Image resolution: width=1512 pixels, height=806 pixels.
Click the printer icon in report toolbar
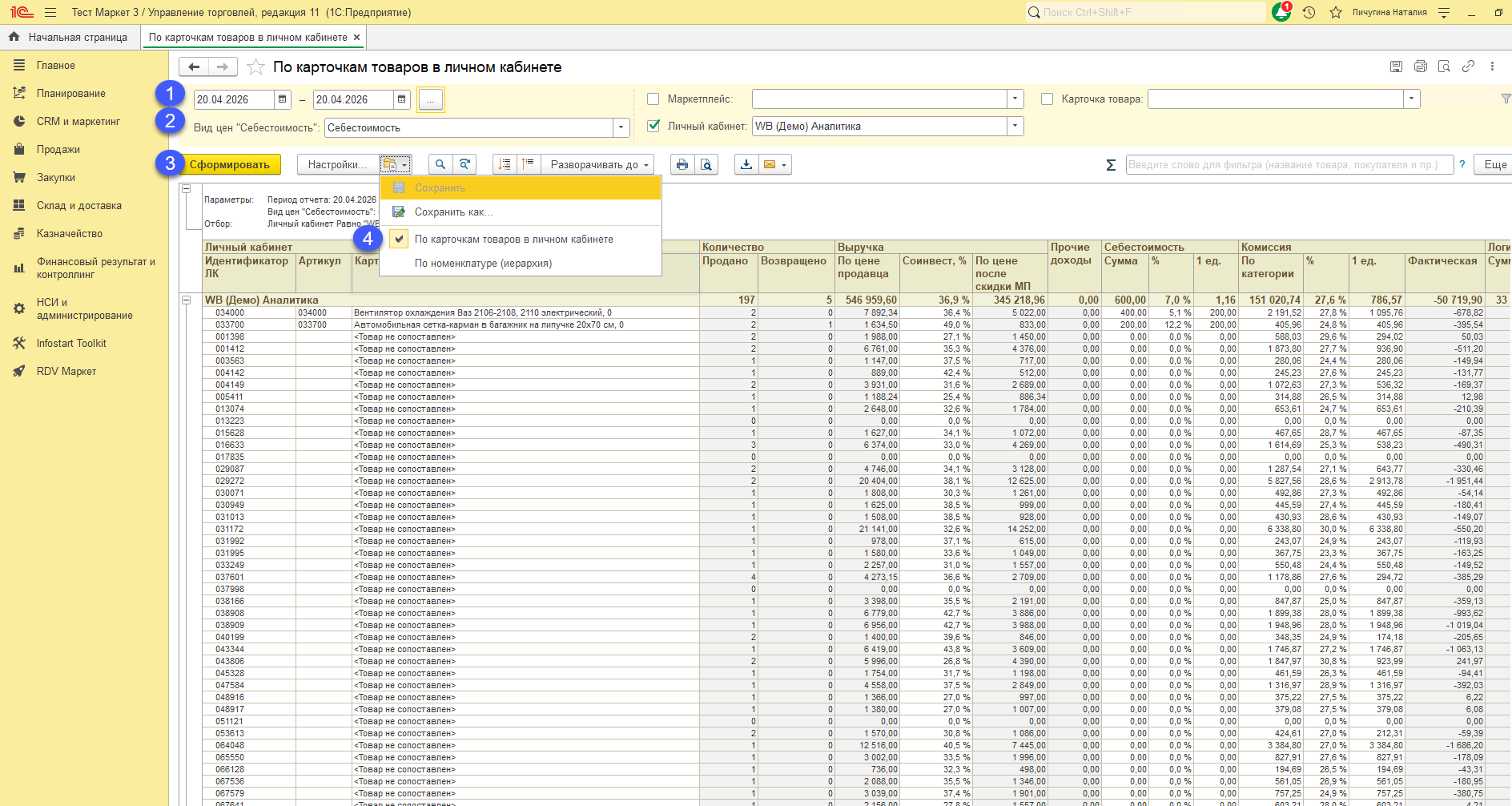click(682, 164)
